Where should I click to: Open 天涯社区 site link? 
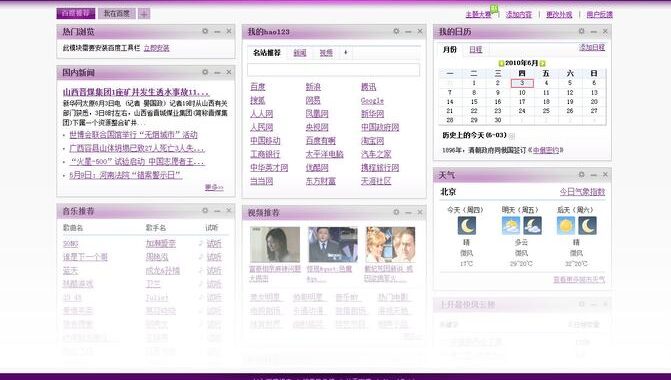(376, 181)
